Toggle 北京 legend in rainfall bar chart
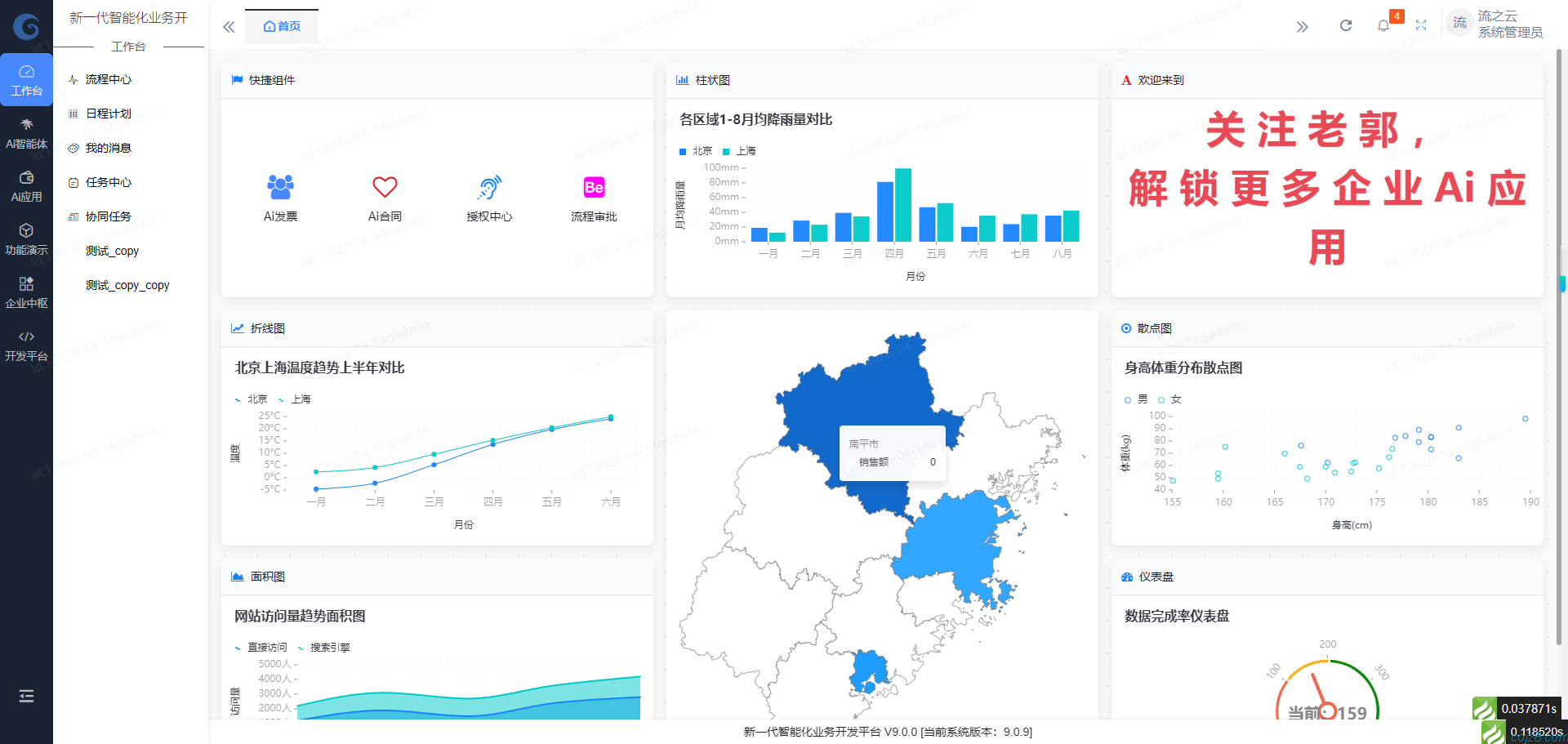1568x744 pixels. [x=696, y=151]
